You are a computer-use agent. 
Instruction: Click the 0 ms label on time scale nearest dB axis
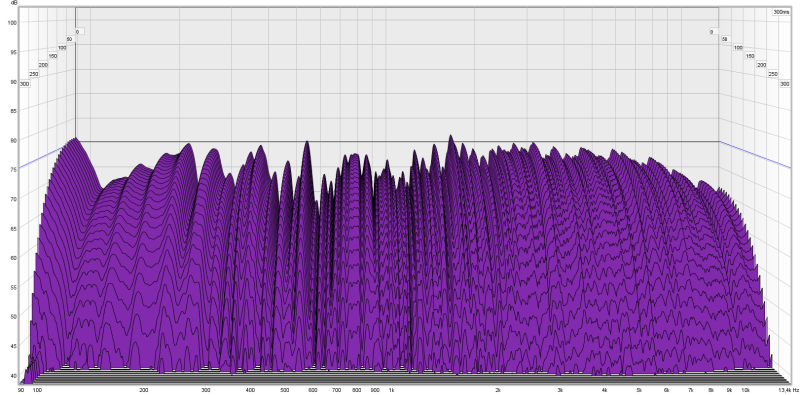coord(78,32)
